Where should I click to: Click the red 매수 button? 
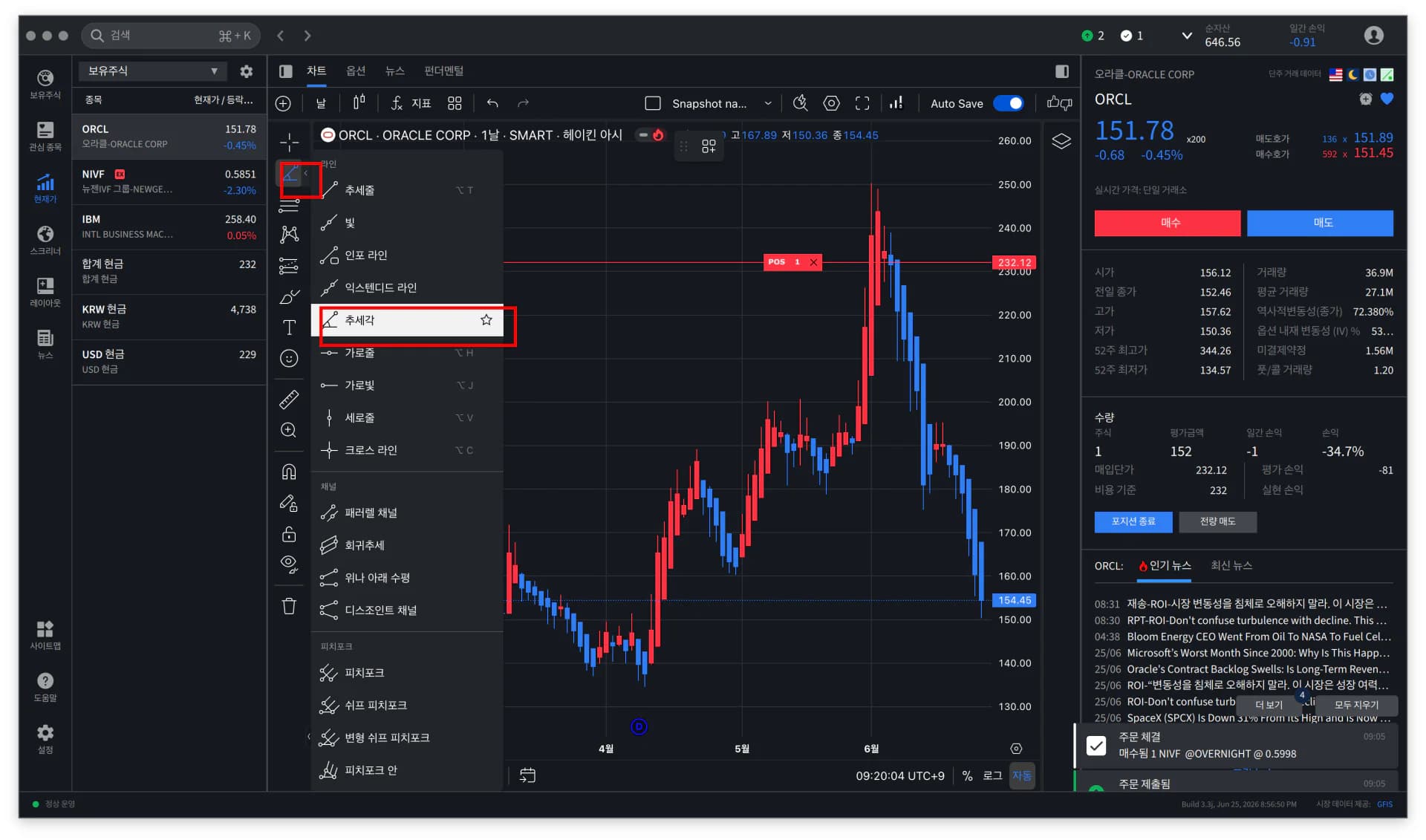click(x=1168, y=223)
